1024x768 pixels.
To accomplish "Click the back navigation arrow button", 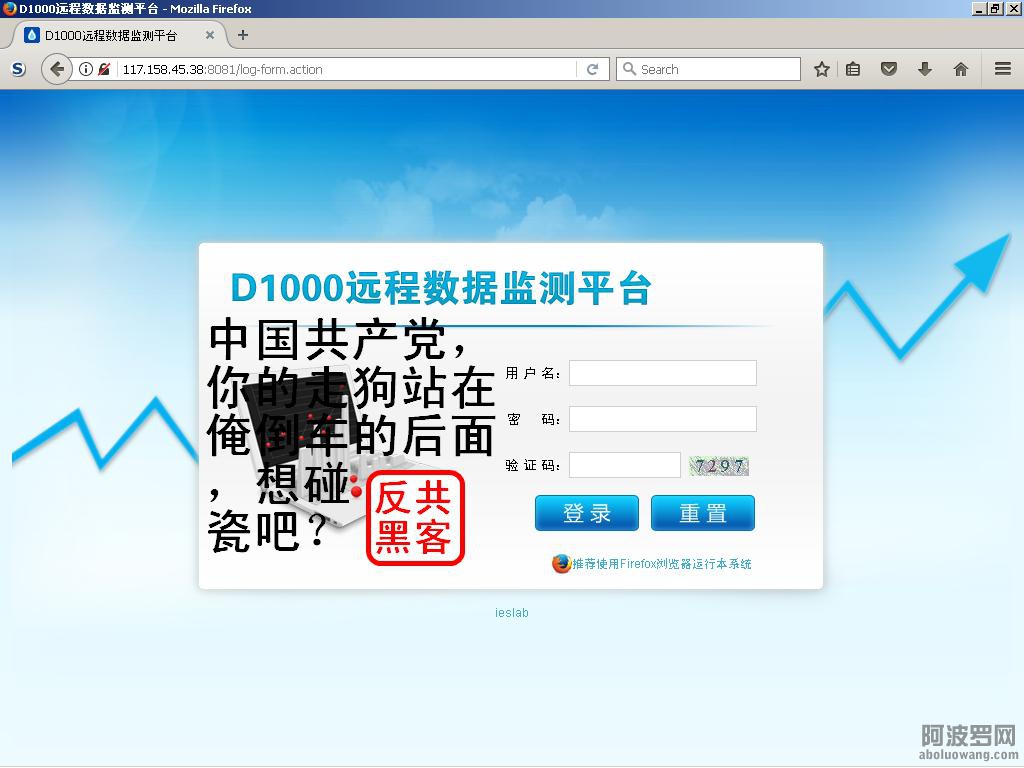I will [57, 69].
